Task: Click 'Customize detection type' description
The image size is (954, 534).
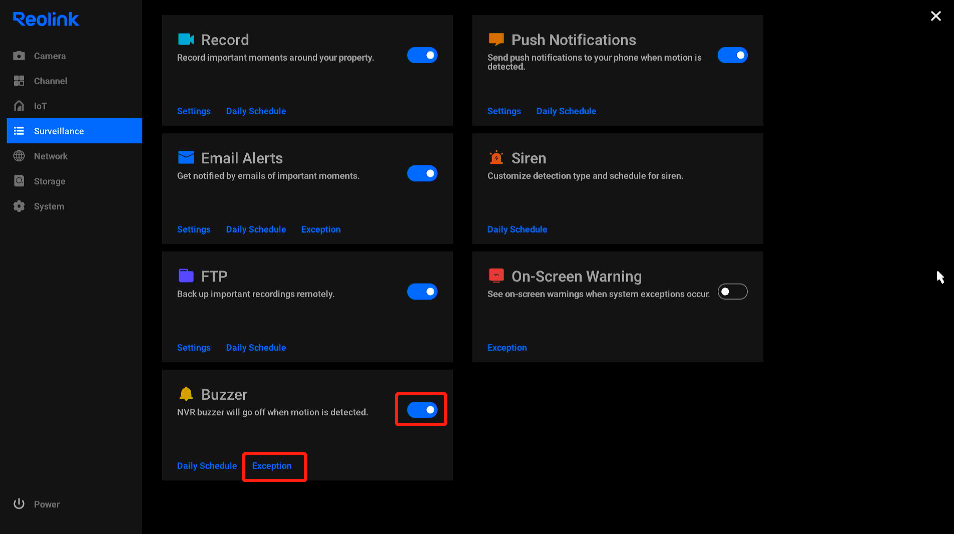Action: 585,176
